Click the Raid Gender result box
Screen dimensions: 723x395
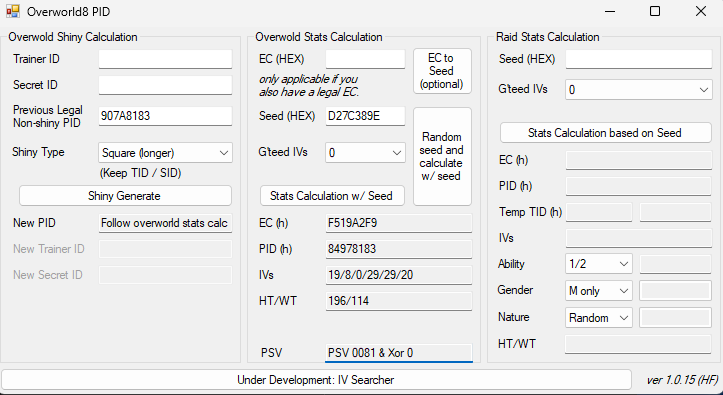coord(676,291)
